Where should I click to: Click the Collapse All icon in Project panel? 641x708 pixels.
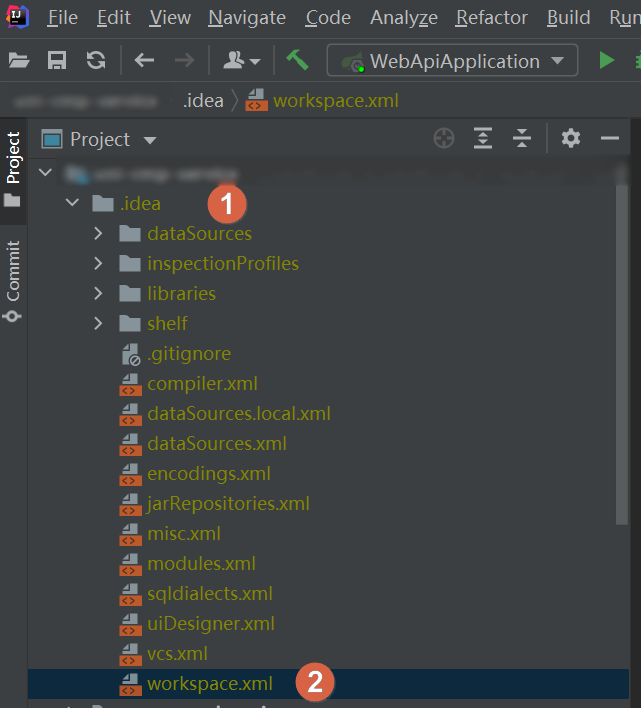pyautogui.click(x=521, y=139)
